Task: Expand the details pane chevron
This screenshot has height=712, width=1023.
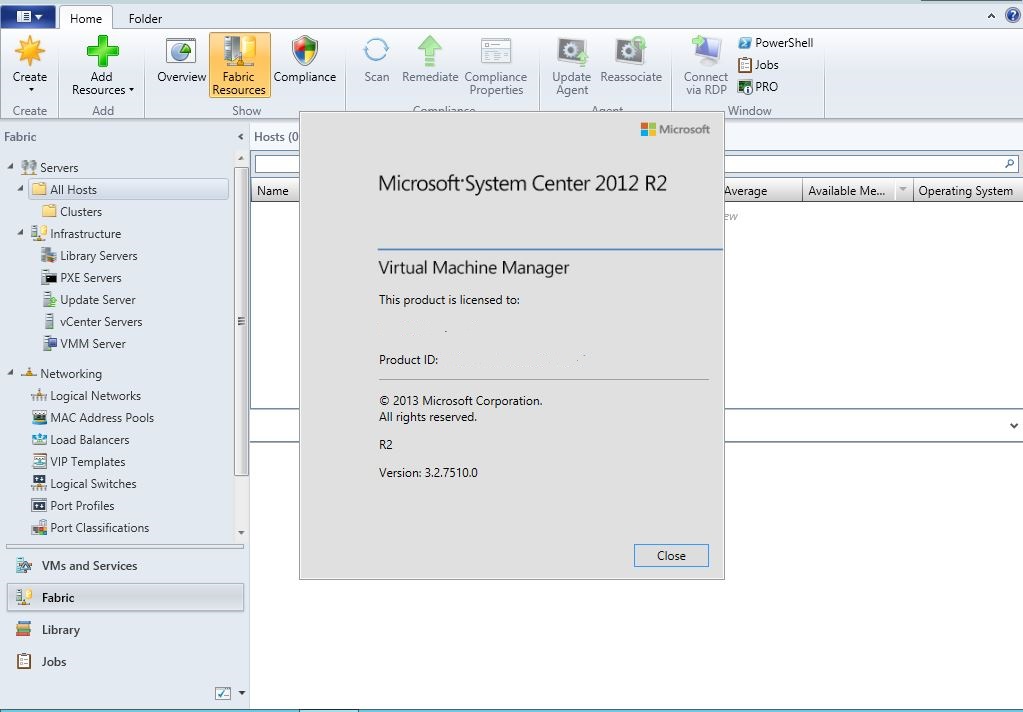Action: point(1014,426)
